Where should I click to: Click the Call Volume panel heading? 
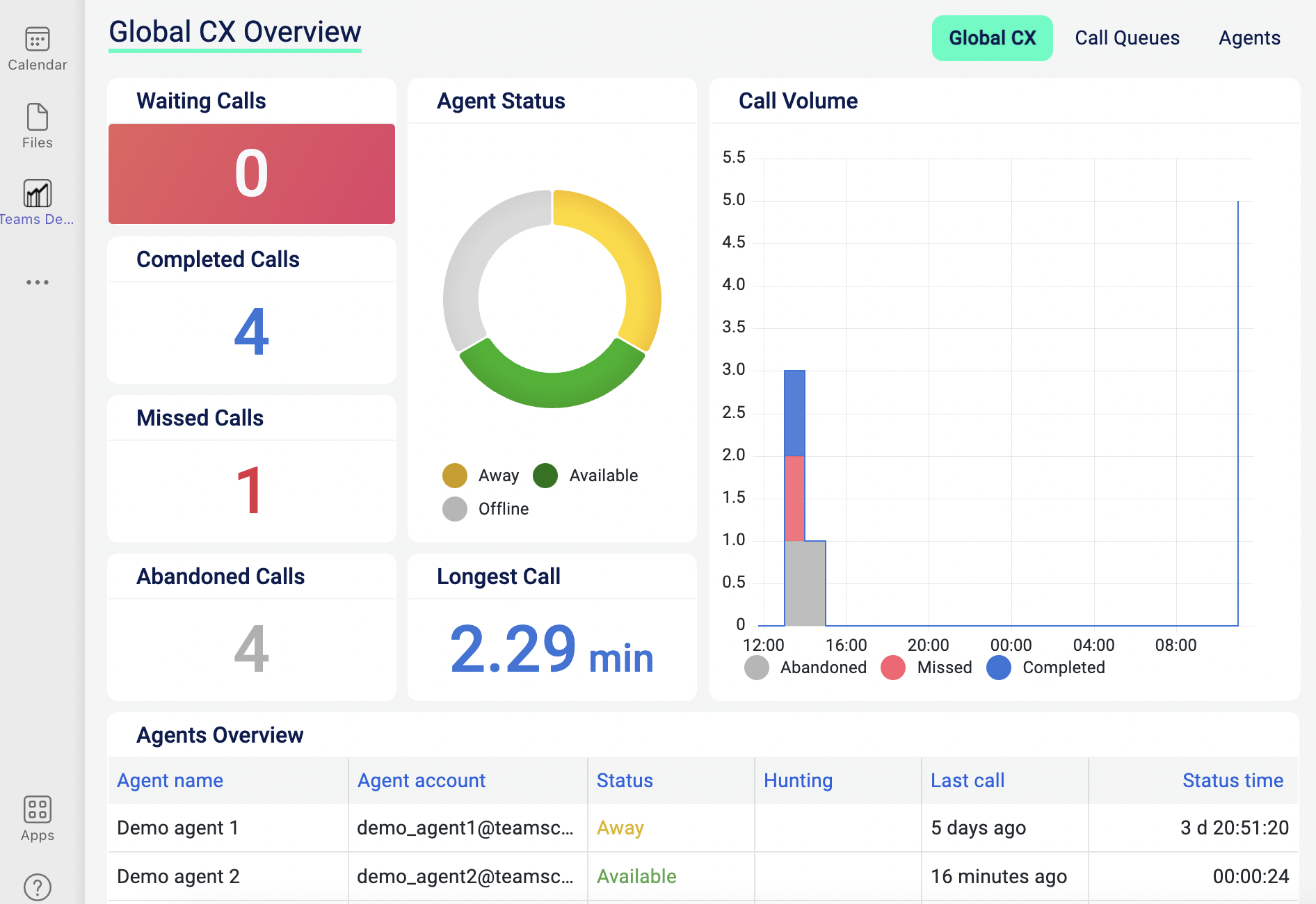coord(798,101)
